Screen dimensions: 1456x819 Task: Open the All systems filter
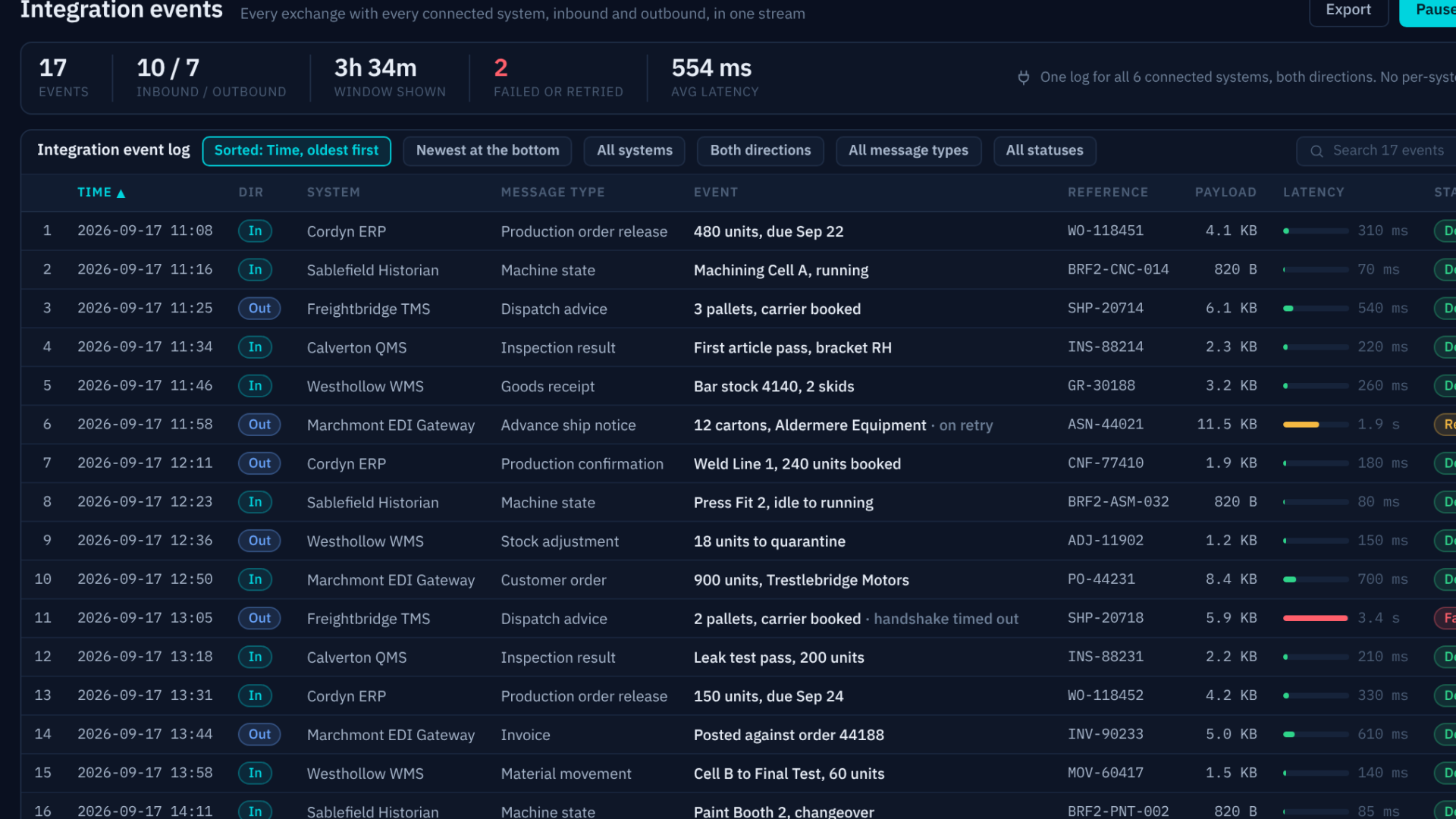click(635, 151)
